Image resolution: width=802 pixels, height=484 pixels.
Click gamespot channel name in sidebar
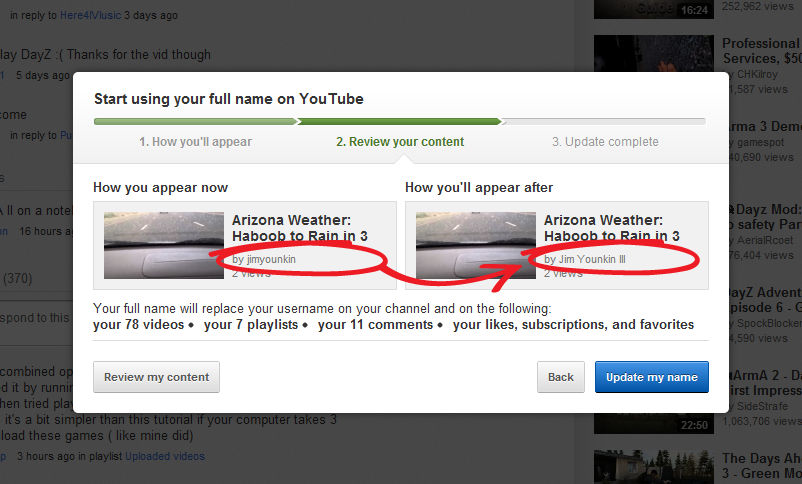point(759,142)
